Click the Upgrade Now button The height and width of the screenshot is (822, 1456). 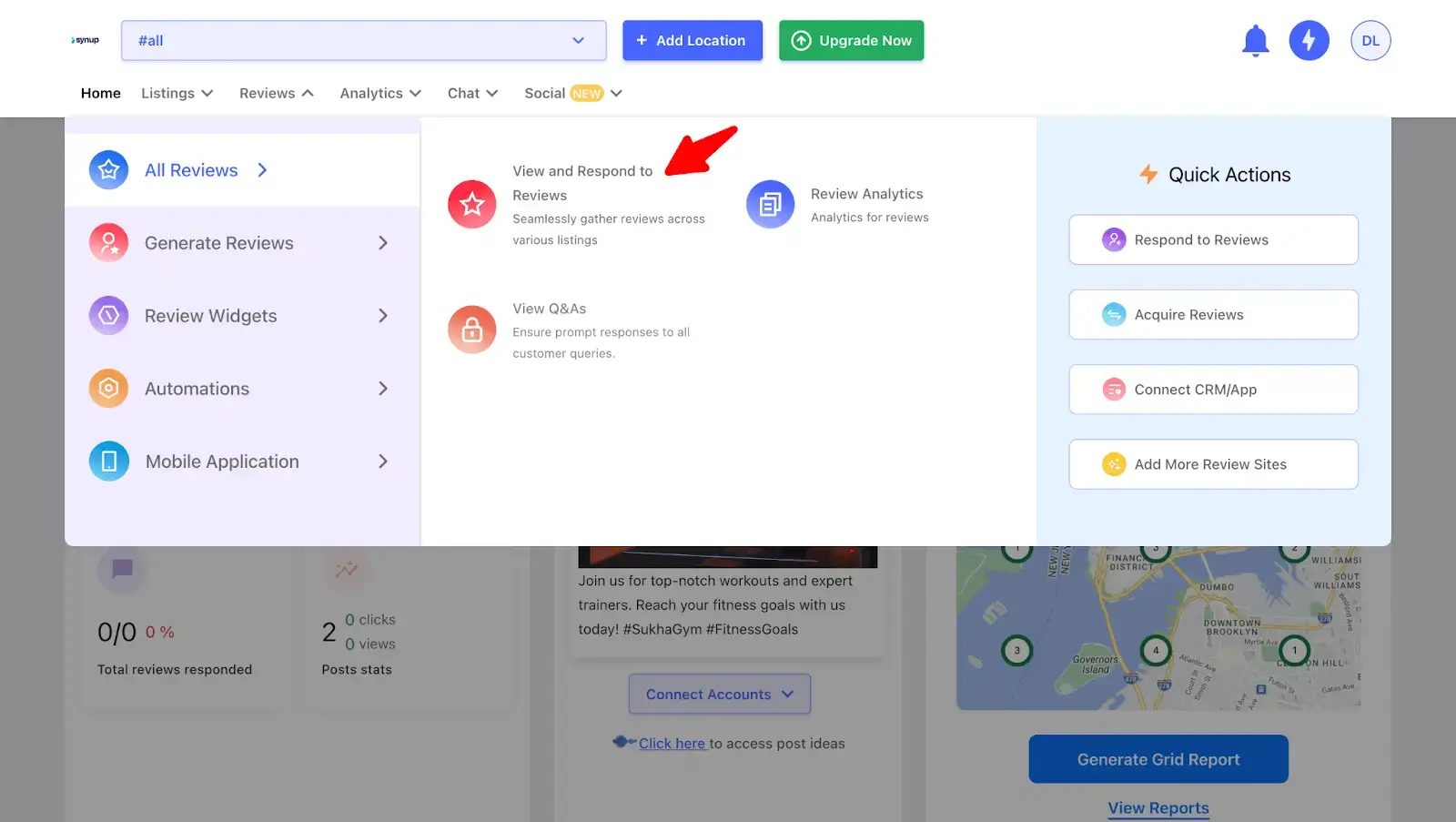click(852, 41)
